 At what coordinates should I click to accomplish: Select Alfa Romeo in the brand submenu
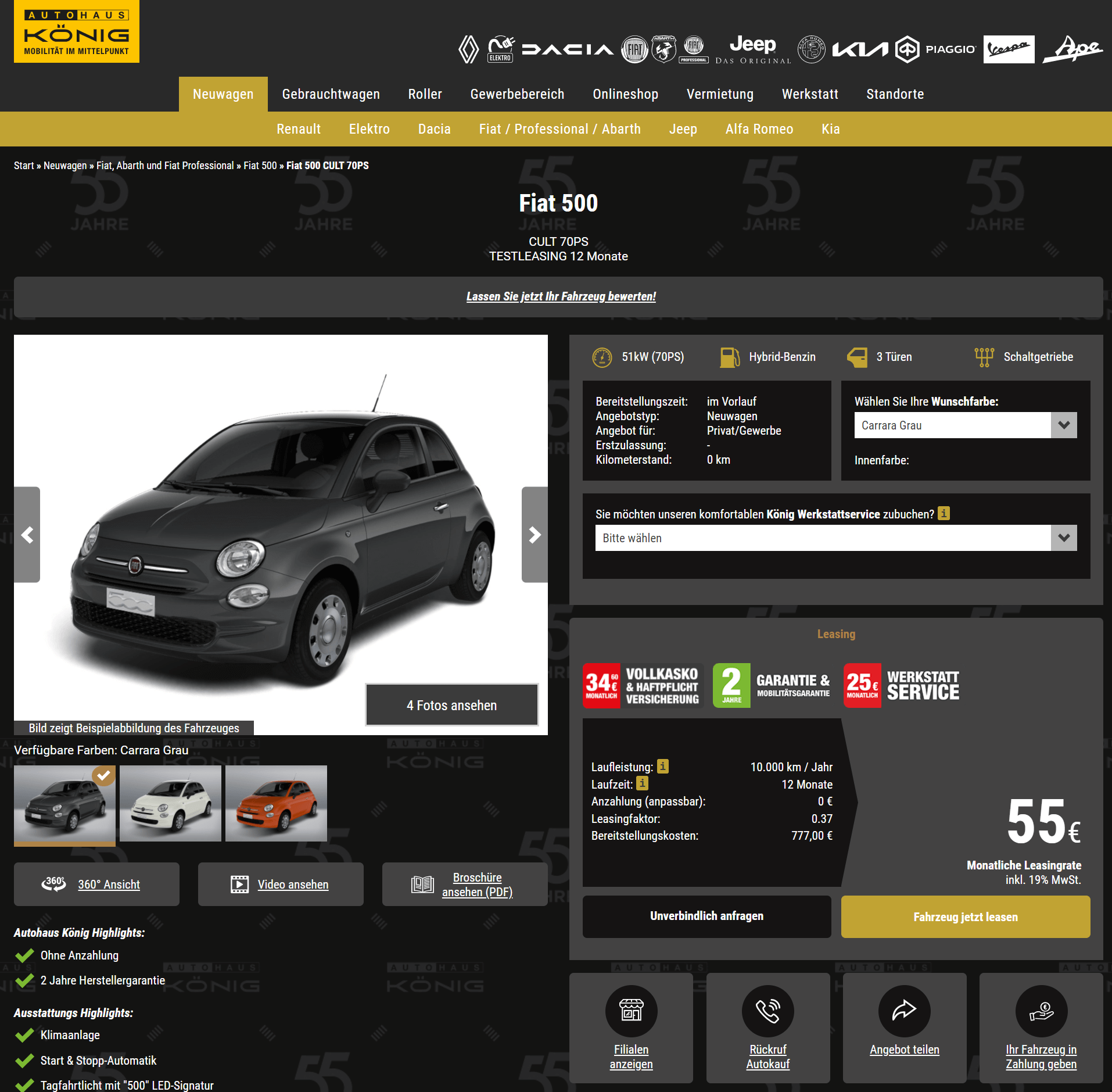point(759,129)
